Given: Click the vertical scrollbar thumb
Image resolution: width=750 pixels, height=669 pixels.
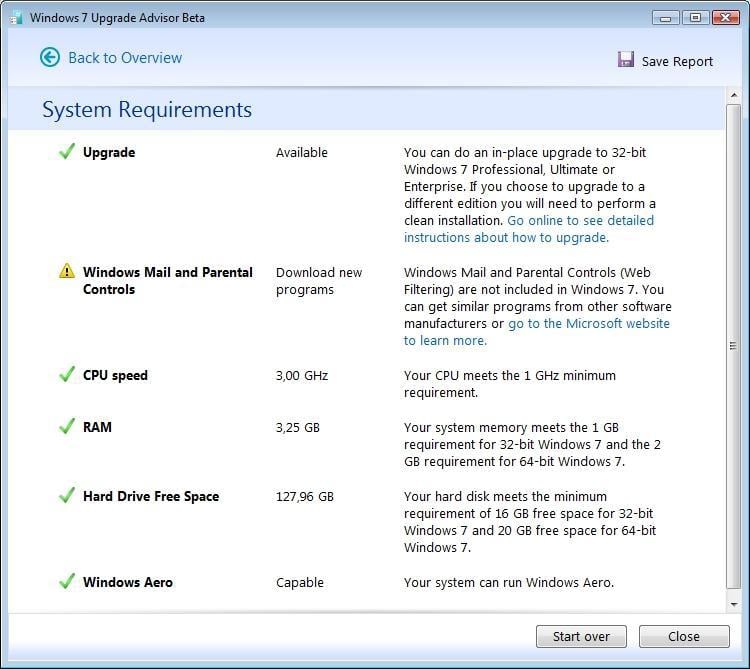Looking at the screenshot, I should tap(733, 345).
